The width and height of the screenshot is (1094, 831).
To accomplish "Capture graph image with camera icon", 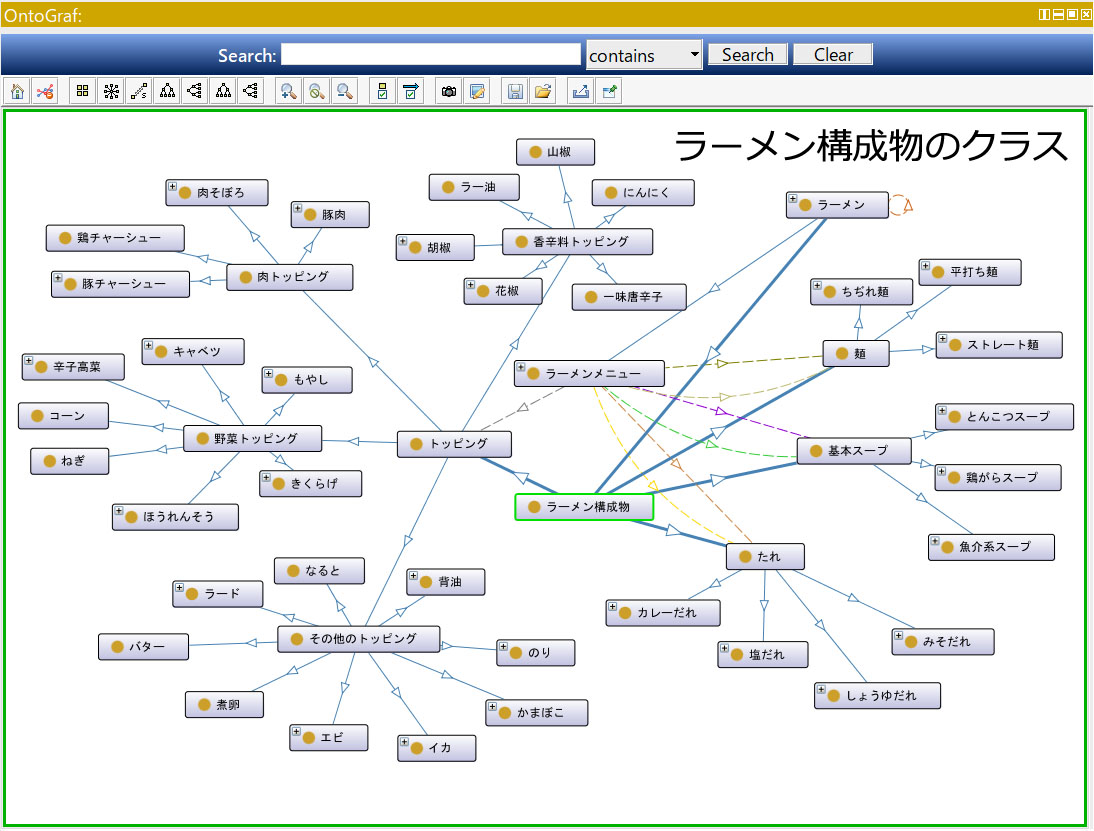I will tap(449, 91).
